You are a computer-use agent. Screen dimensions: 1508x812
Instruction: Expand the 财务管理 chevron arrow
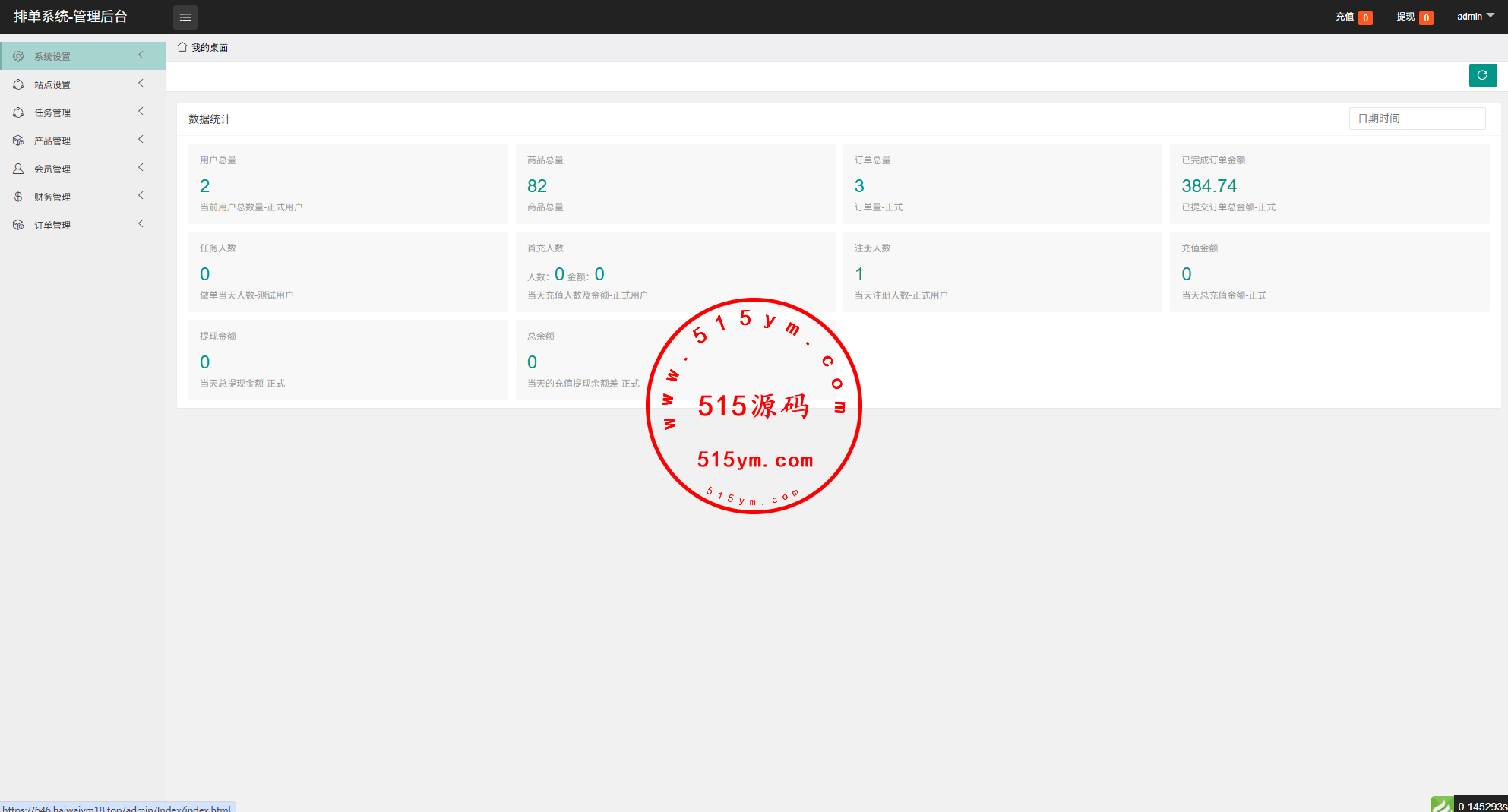[141, 196]
